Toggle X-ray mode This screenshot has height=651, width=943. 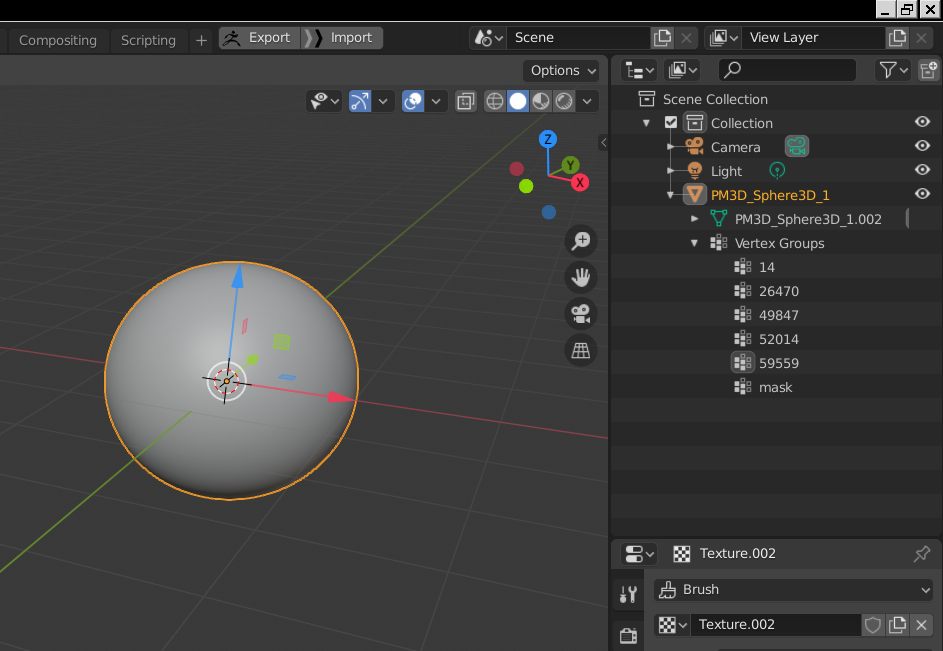pos(465,101)
